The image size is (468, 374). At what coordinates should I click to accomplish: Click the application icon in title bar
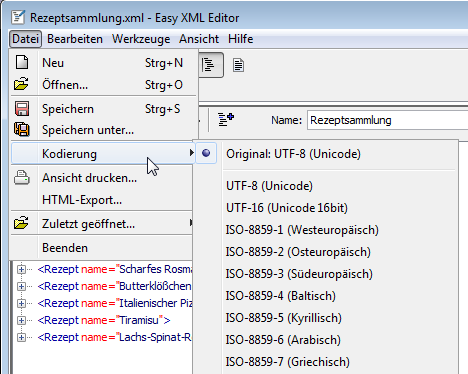point(18,17)
